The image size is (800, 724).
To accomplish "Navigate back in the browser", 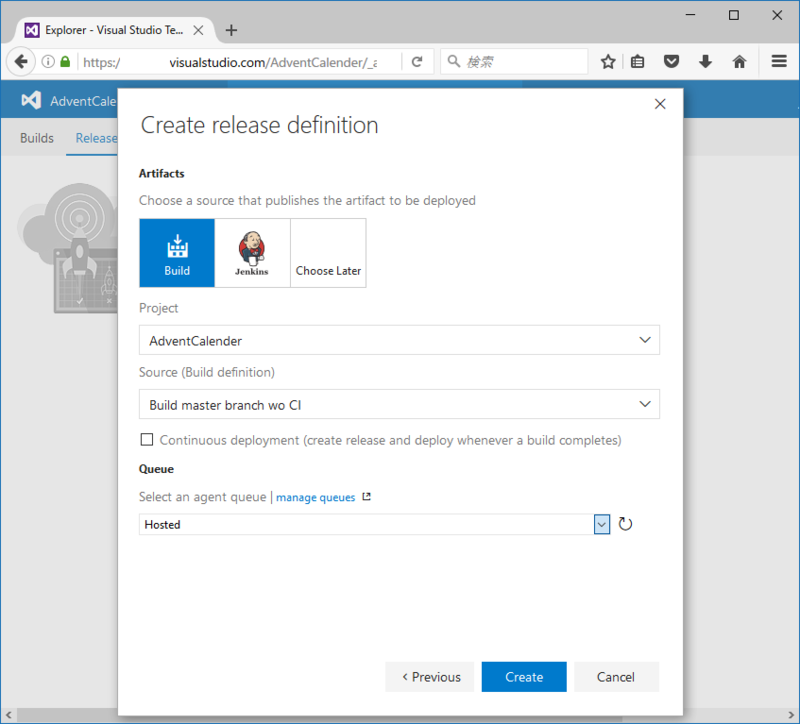I will tap(21, 62).
